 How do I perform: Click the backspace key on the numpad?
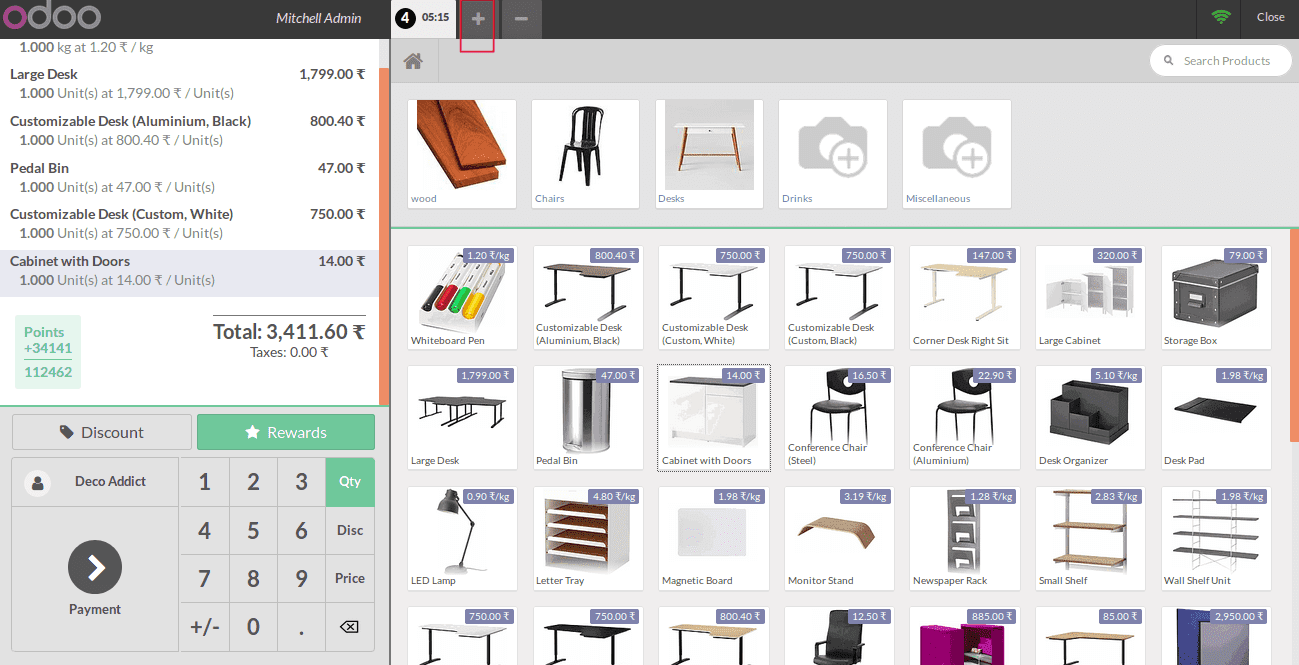coord(349,627)
